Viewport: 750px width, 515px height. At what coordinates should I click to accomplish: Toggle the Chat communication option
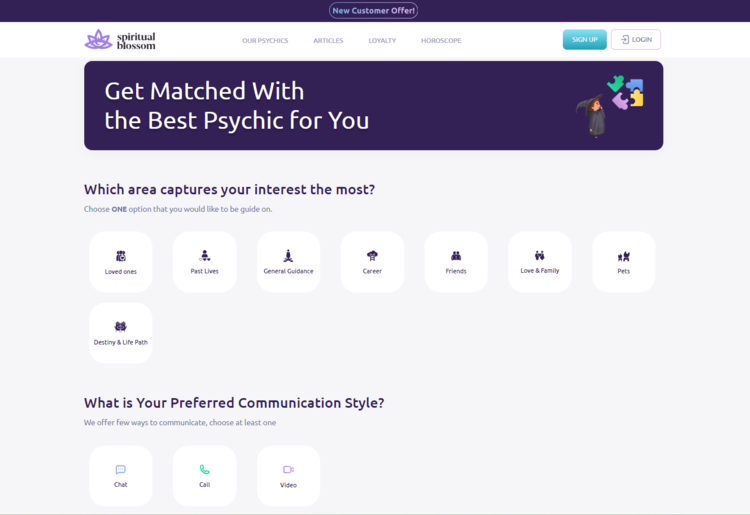(121, 470)
